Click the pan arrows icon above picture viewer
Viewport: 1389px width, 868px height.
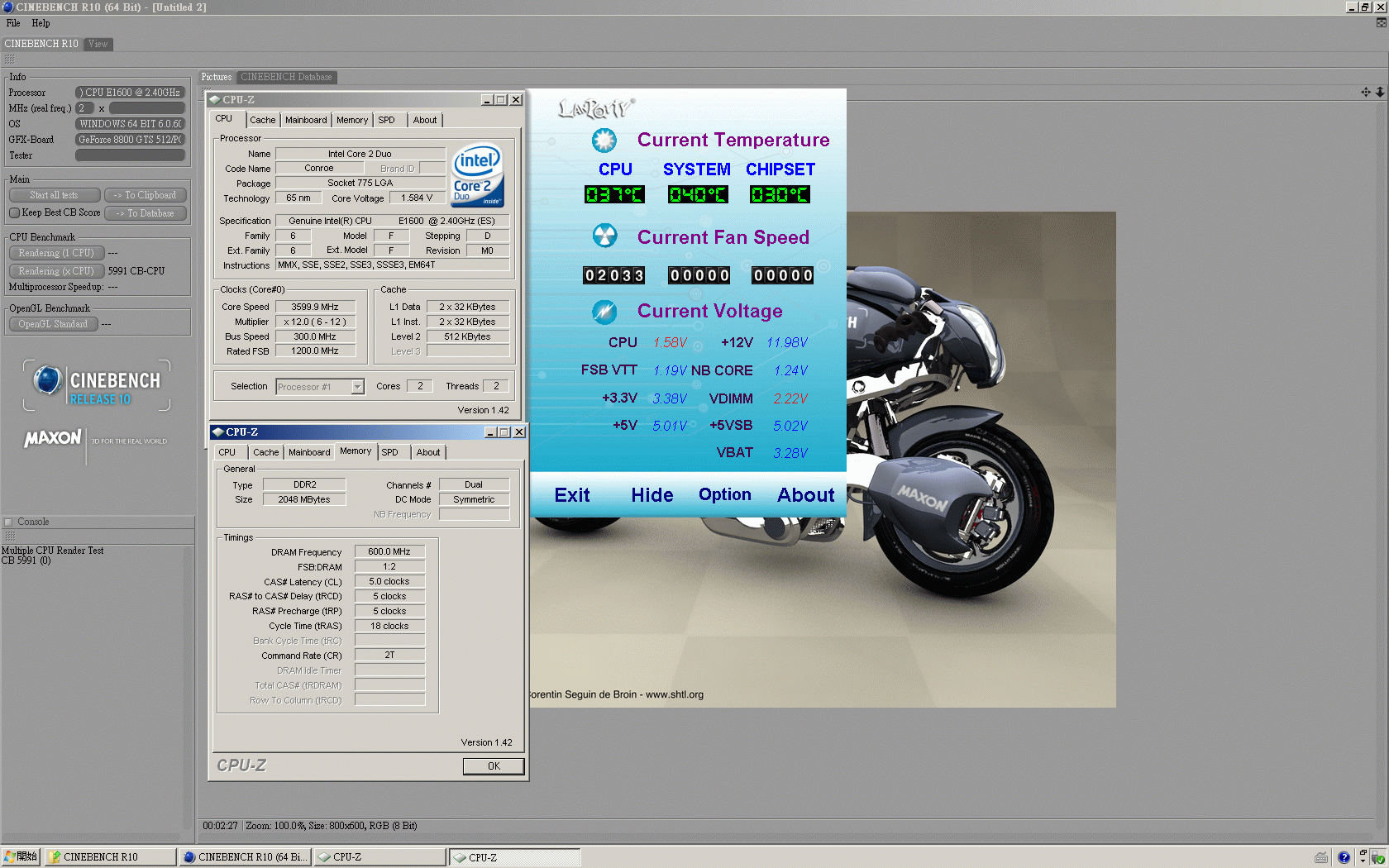pos(1366,92)
